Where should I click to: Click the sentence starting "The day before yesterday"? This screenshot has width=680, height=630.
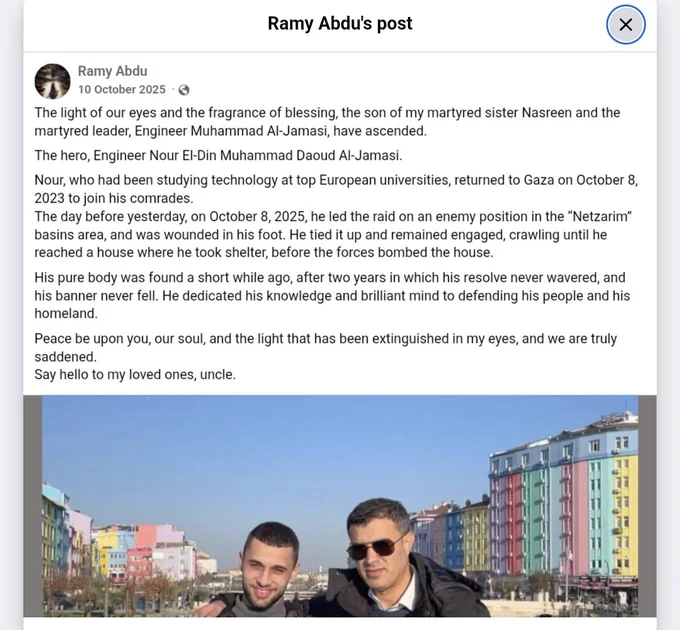point(333,235)
